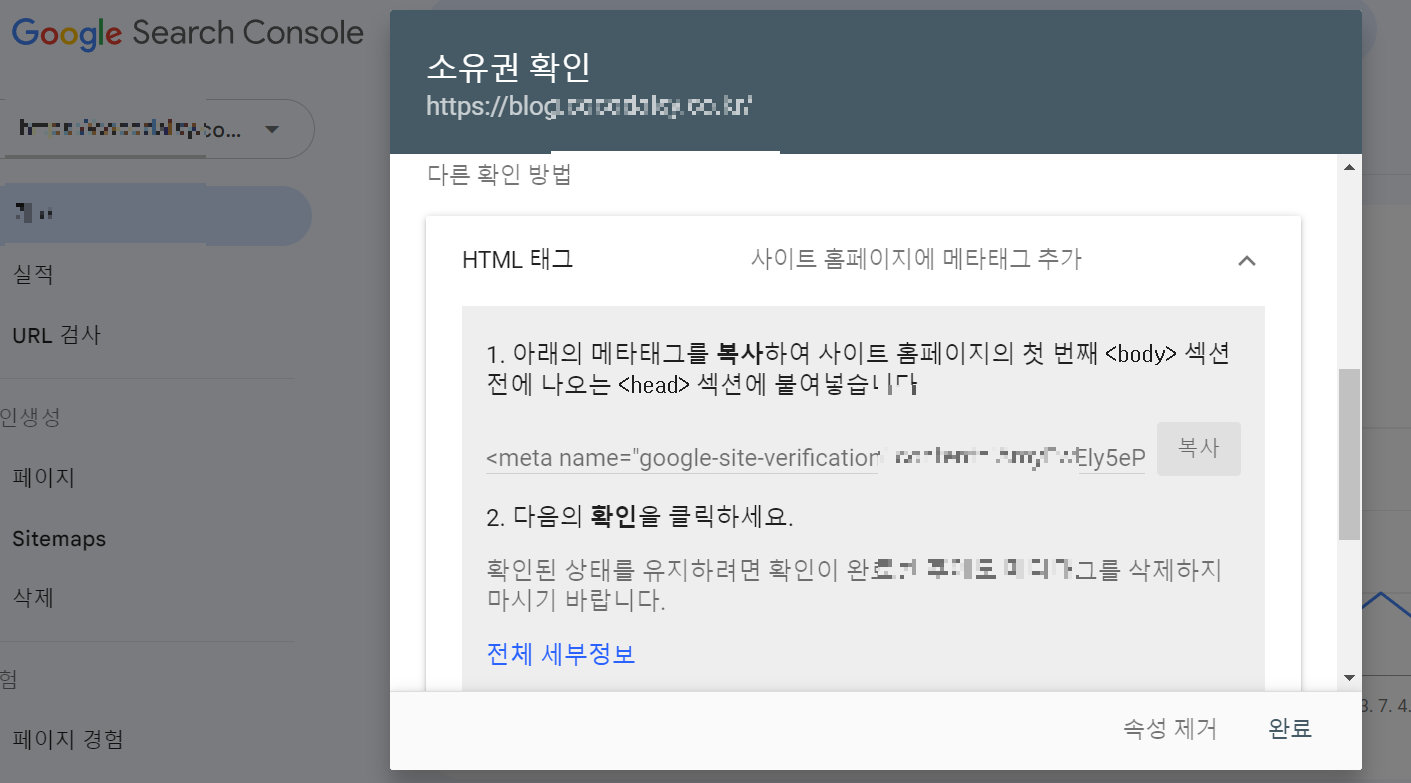Click the 소유권 확인 dialog title
Viewport: 1411px width, 783px height.
(x=508, y=67)
